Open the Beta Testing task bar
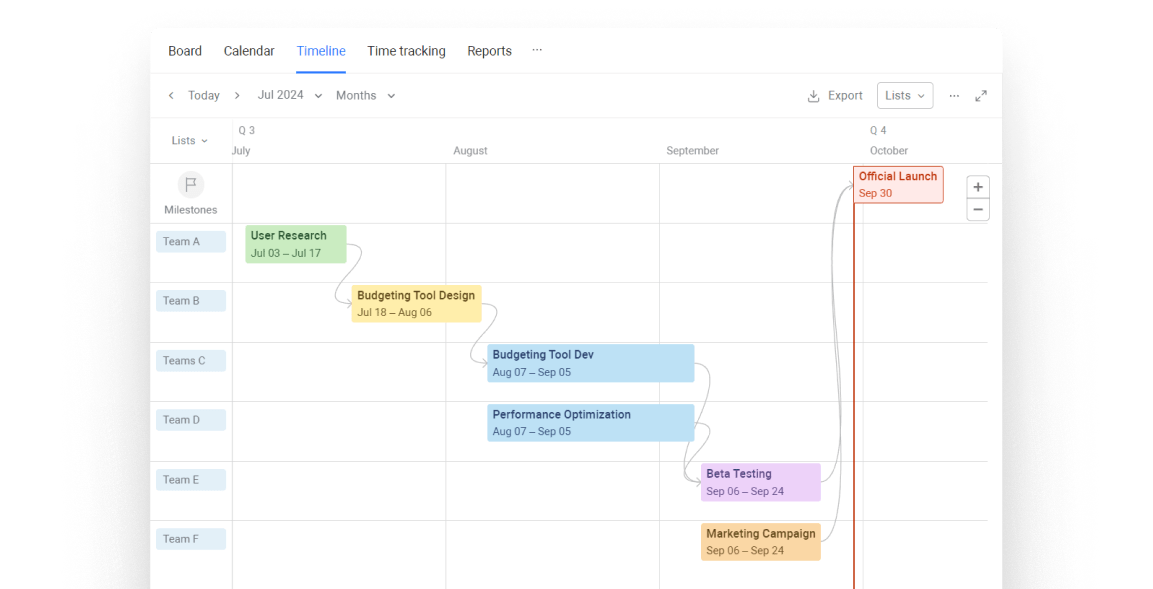Viewport: 1153px width, 589px height. pyautogui.click(x=760, y=482)
